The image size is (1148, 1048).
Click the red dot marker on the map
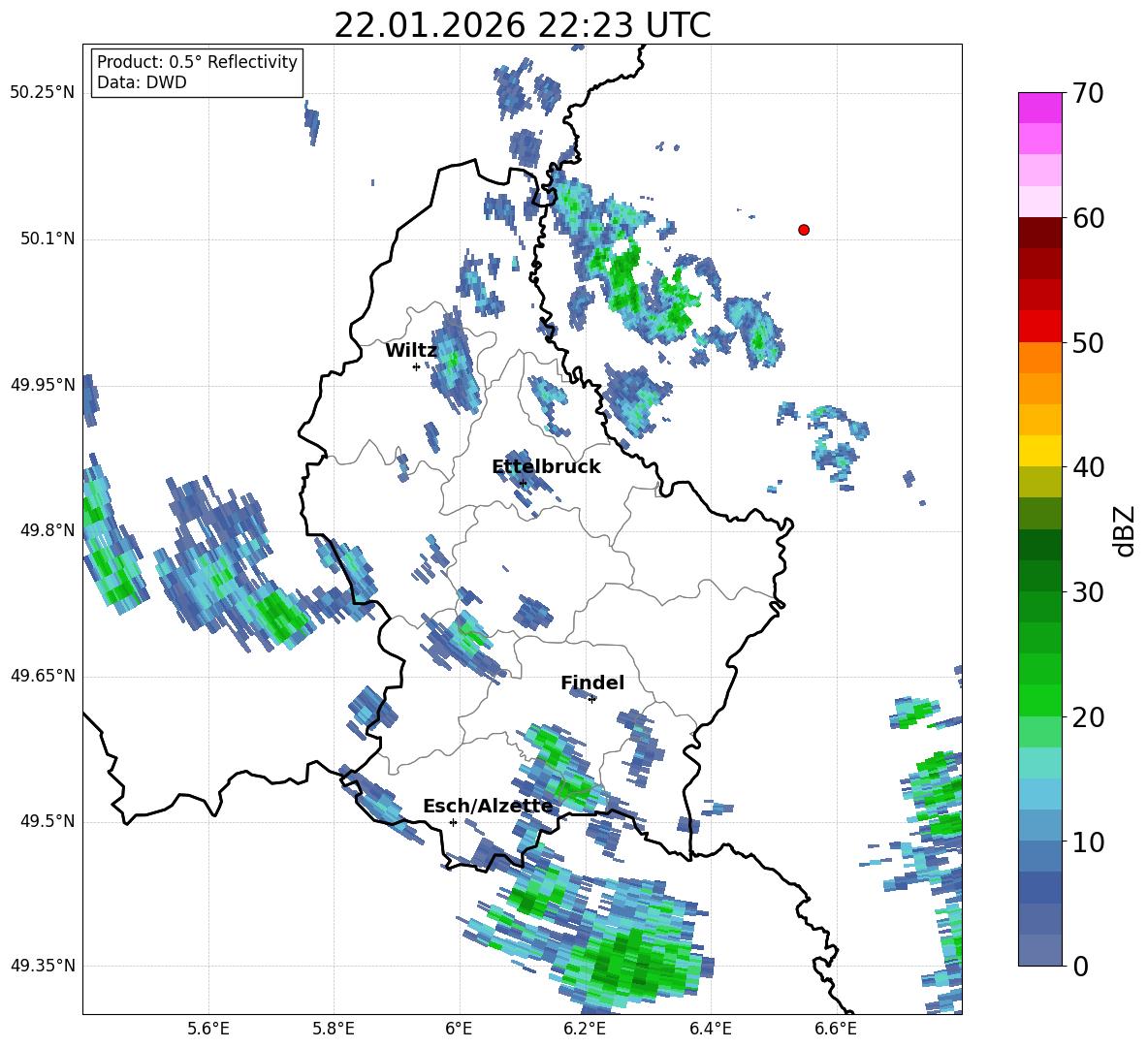(x=804, y=230)
